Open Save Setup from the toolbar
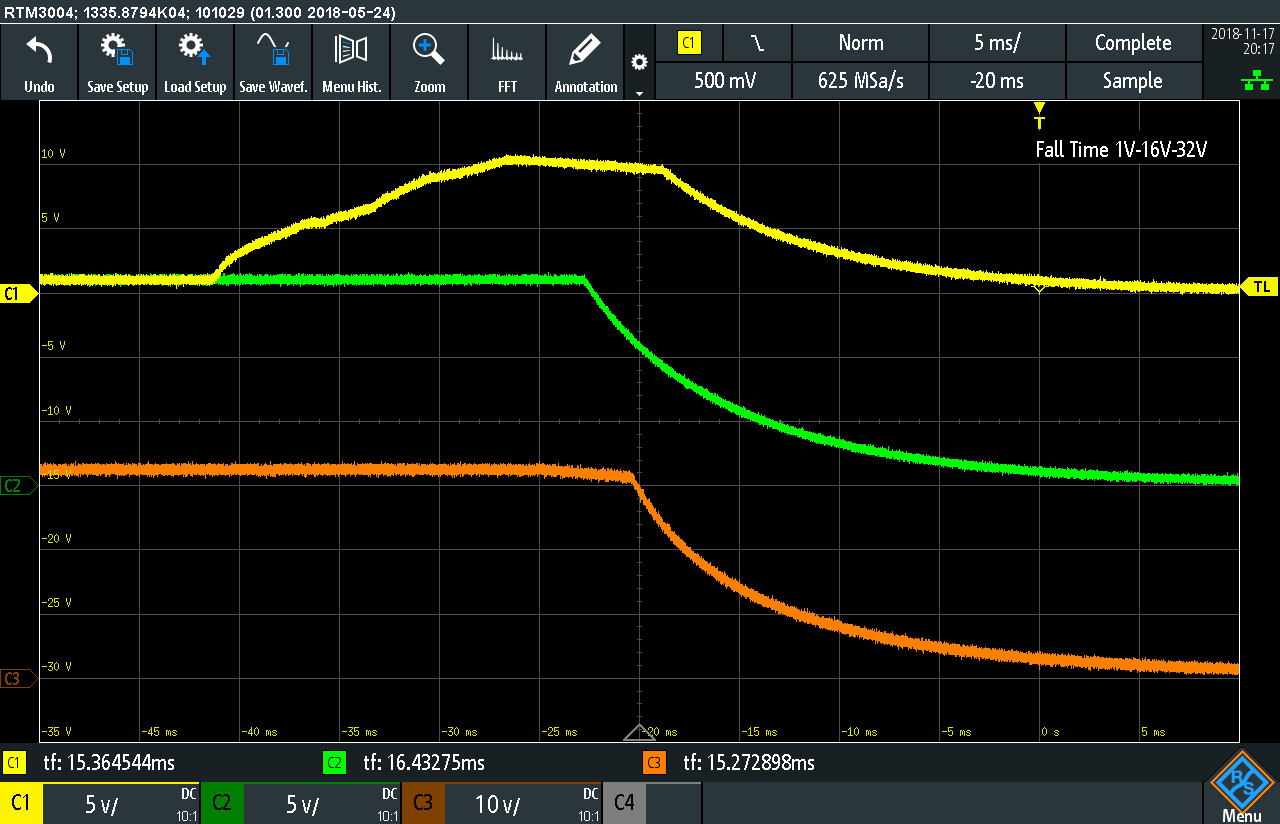 (x=117, y=62)
